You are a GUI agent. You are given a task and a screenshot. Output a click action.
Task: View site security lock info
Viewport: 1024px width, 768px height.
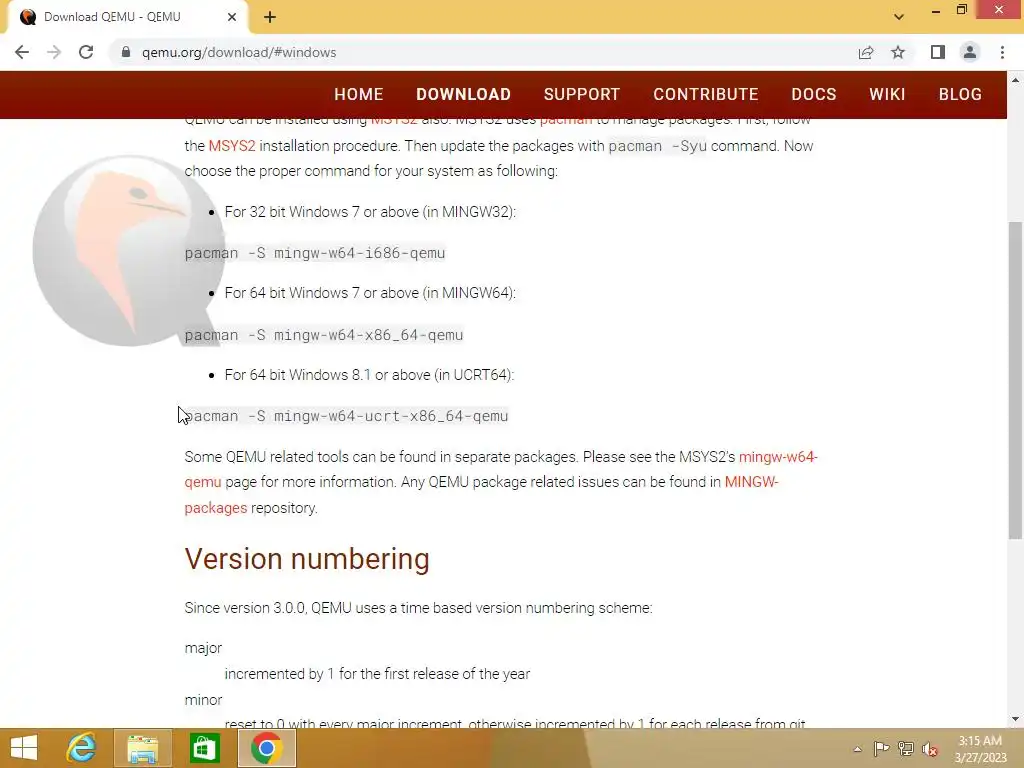[x=126, y=52]
